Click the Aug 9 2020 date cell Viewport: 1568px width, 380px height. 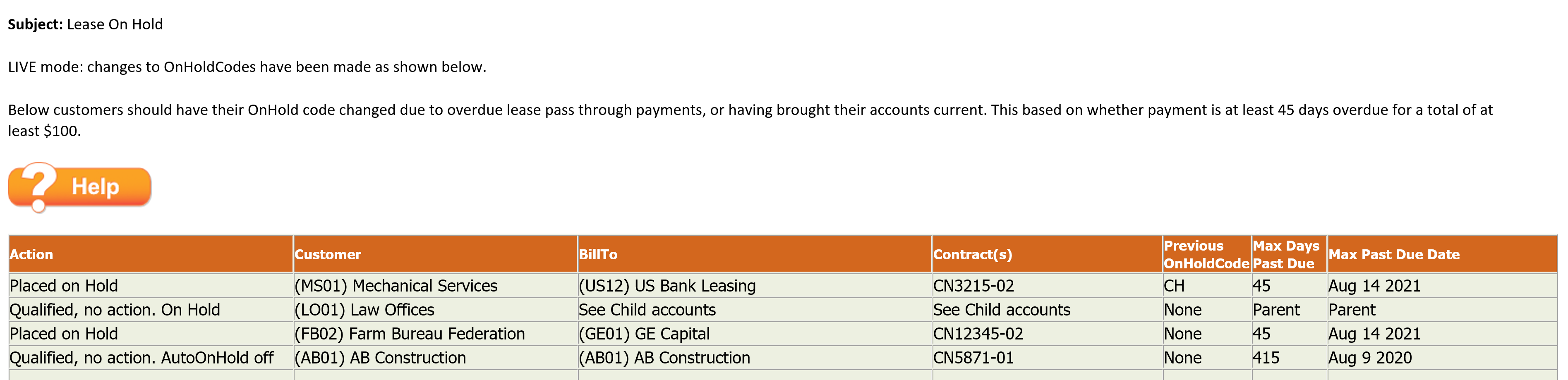pos(1441,358)
